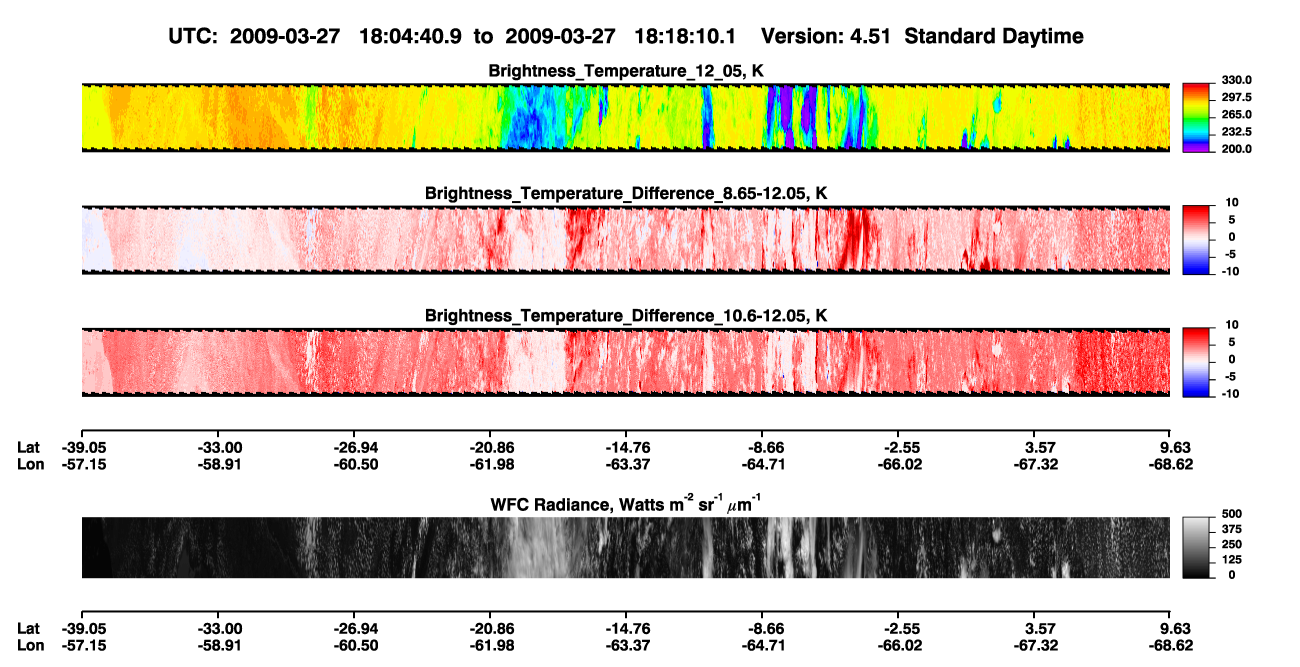Click the 375 tick label on the grayscale color bar

[x=1231, y=530]
